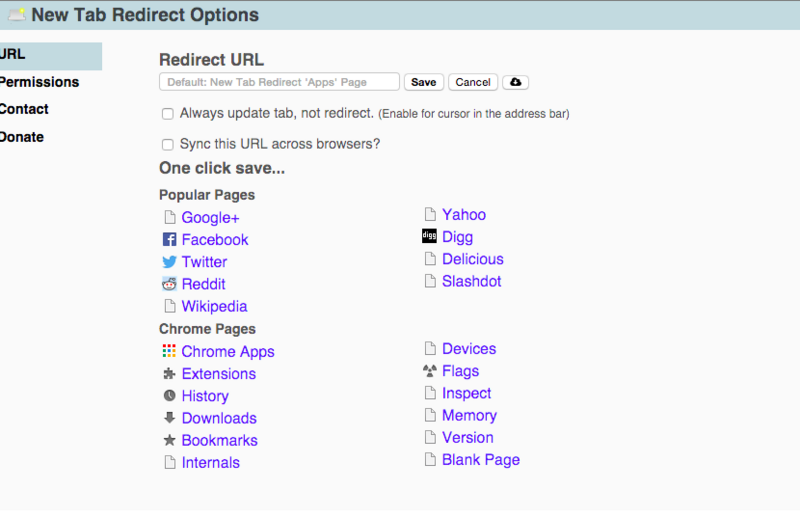The height and width of the screenshot is (518, 800).
Task: Choose the History link
Action: pos(205,396)
